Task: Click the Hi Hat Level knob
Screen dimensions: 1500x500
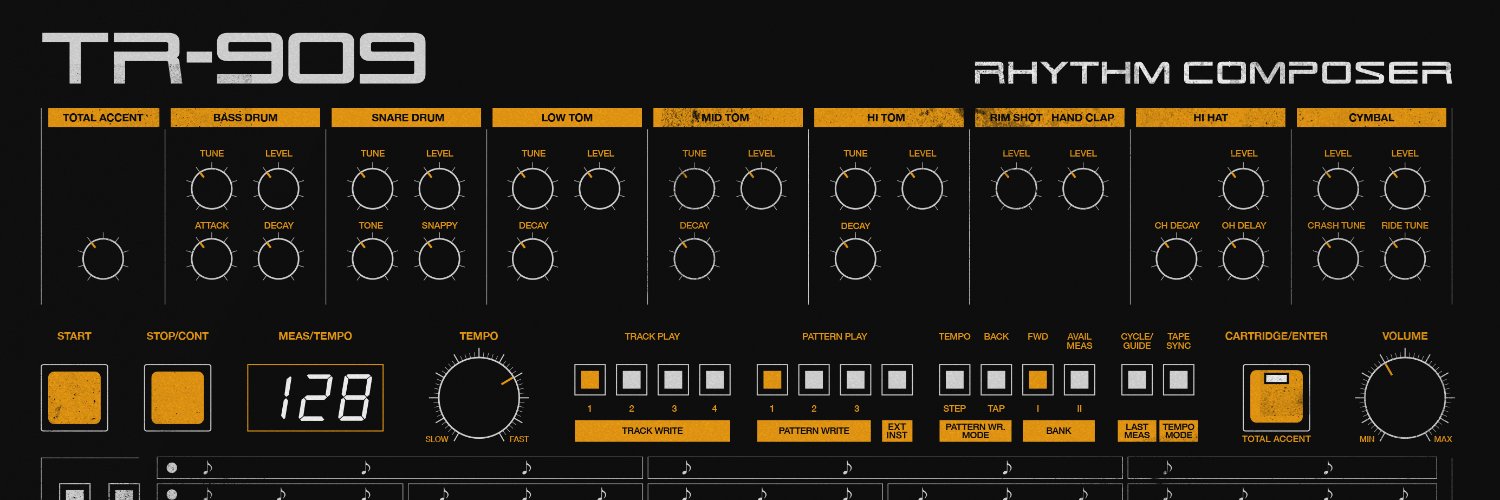Action: click(1243, 188)
